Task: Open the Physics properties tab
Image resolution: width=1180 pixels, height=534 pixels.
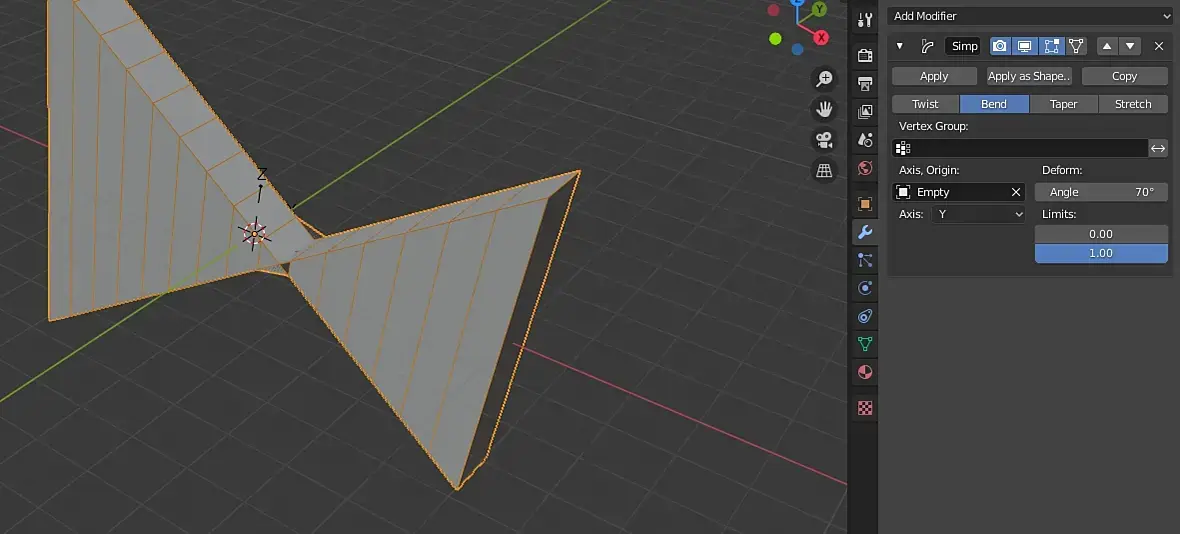Action: pos(865,288)
